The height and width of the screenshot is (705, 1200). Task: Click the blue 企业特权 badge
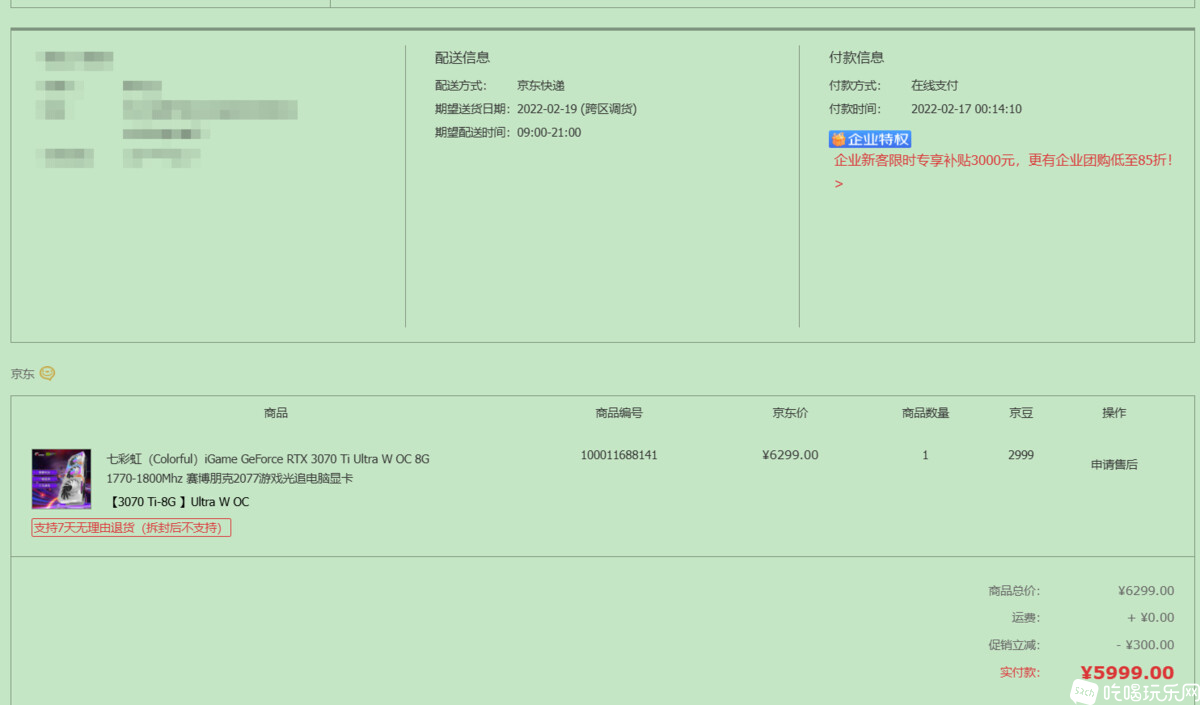[x=870, y=139]
